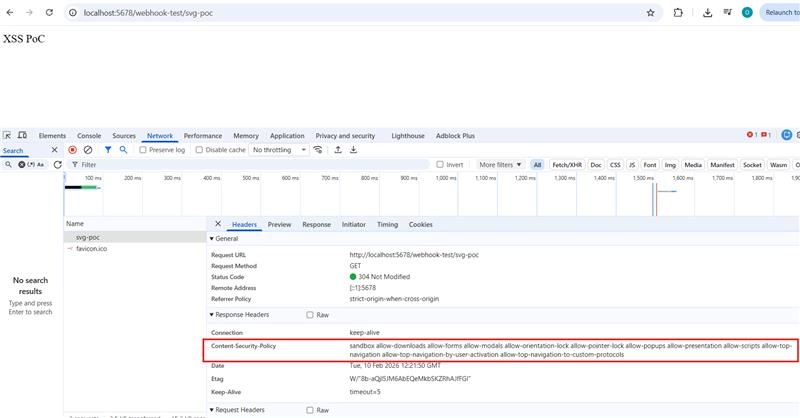The height and width of the screenshot is (418, 800).
Task: View site information icon in address bar
Action: tap(73, 13)
